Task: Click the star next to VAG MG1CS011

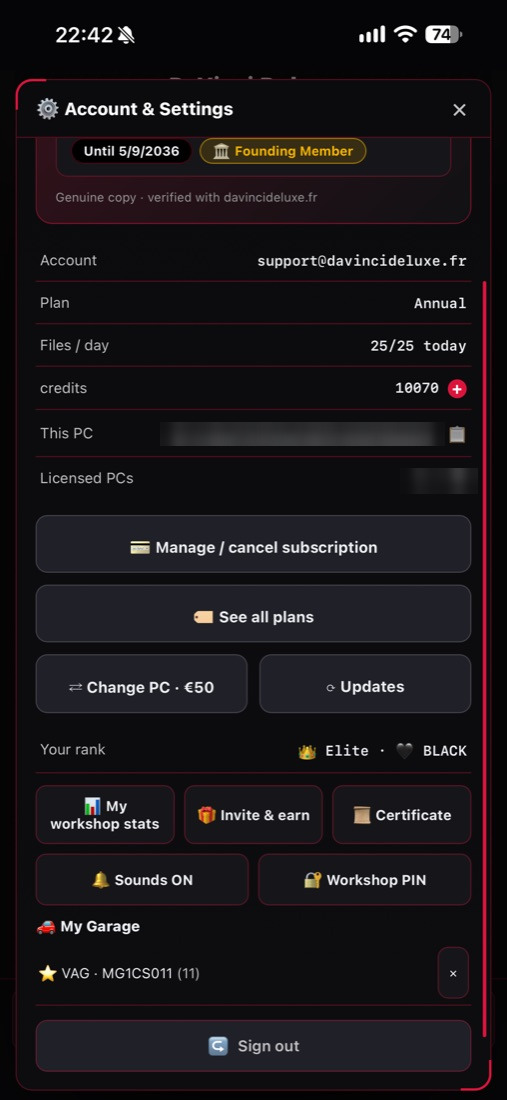Action: tap(48, 974)
